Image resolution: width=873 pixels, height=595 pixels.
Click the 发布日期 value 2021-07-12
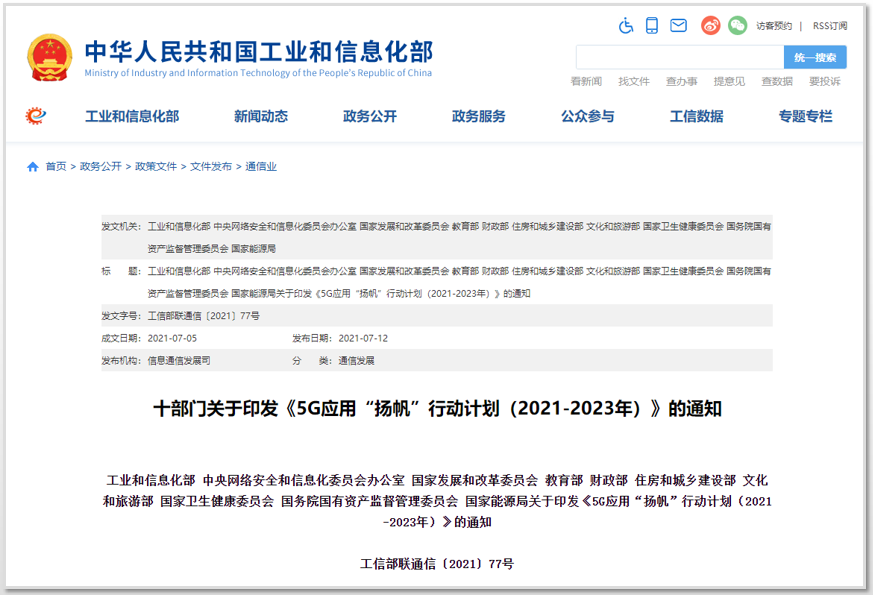coord(363,338)
